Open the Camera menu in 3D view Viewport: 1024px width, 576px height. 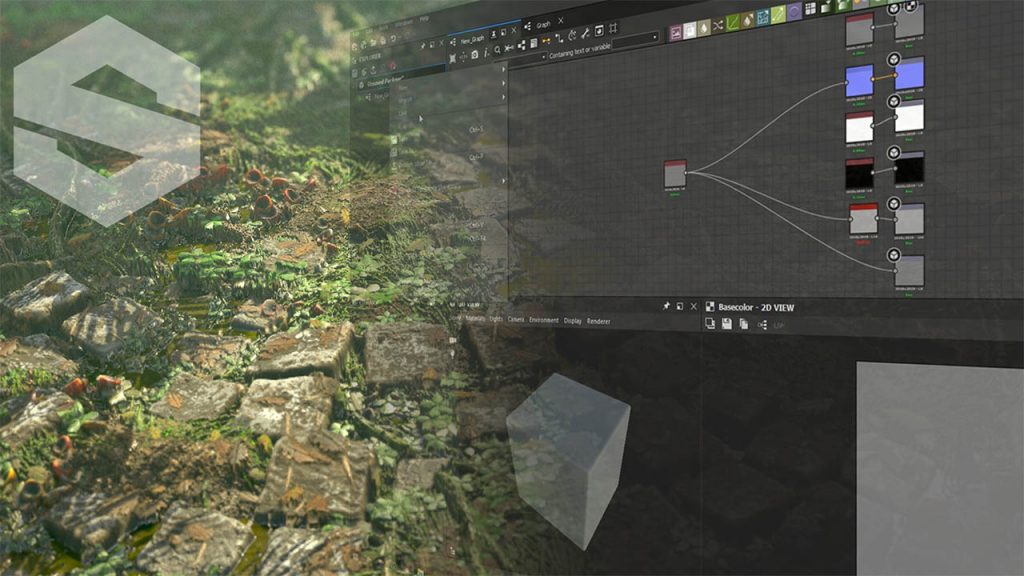(x=516, y=319)
